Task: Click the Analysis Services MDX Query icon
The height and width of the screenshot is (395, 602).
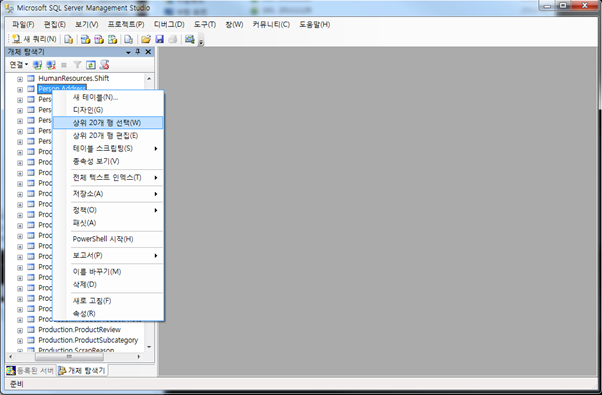Action: click(85, 39)
